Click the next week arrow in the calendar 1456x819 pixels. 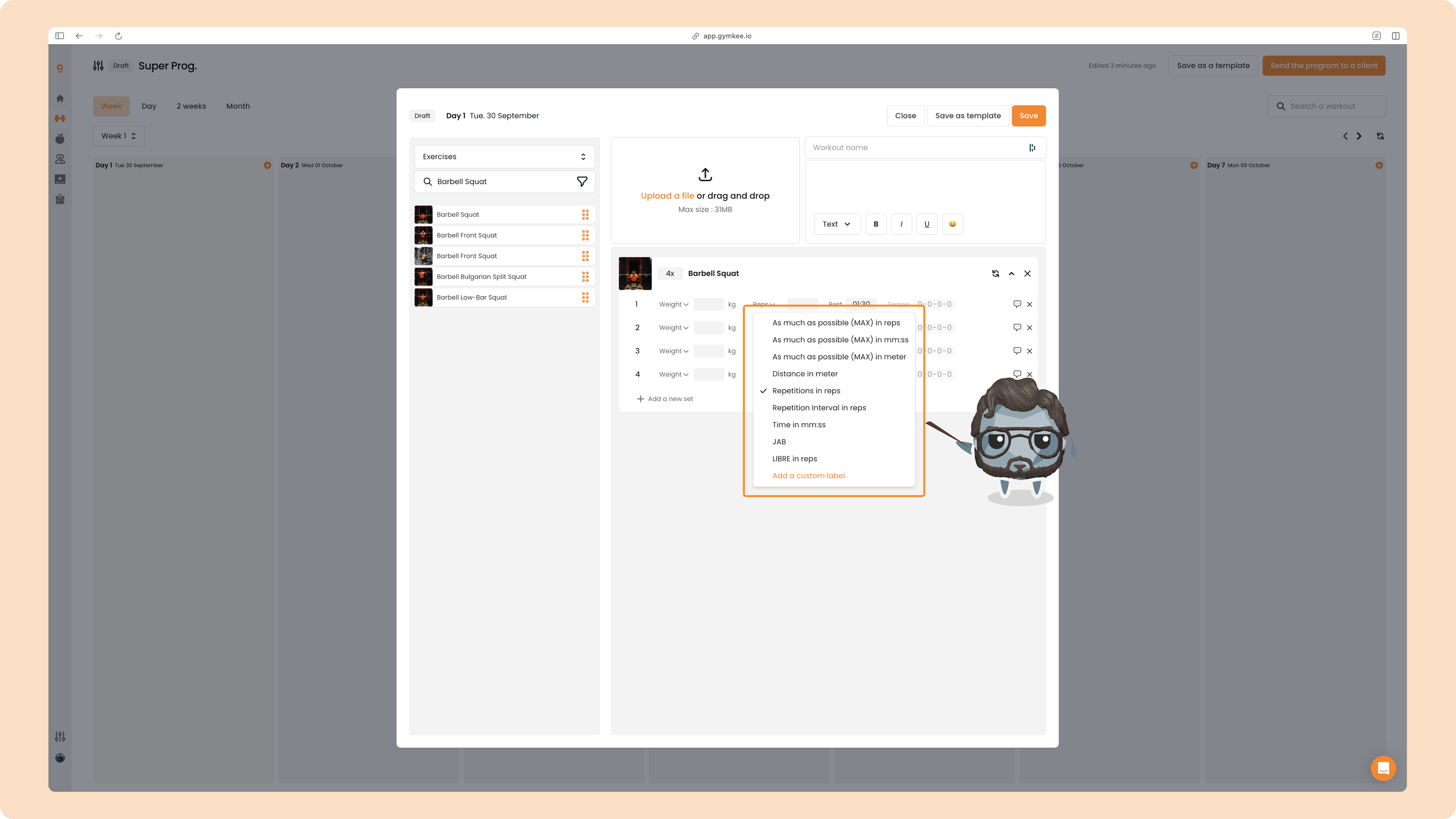coord(1359,136)
